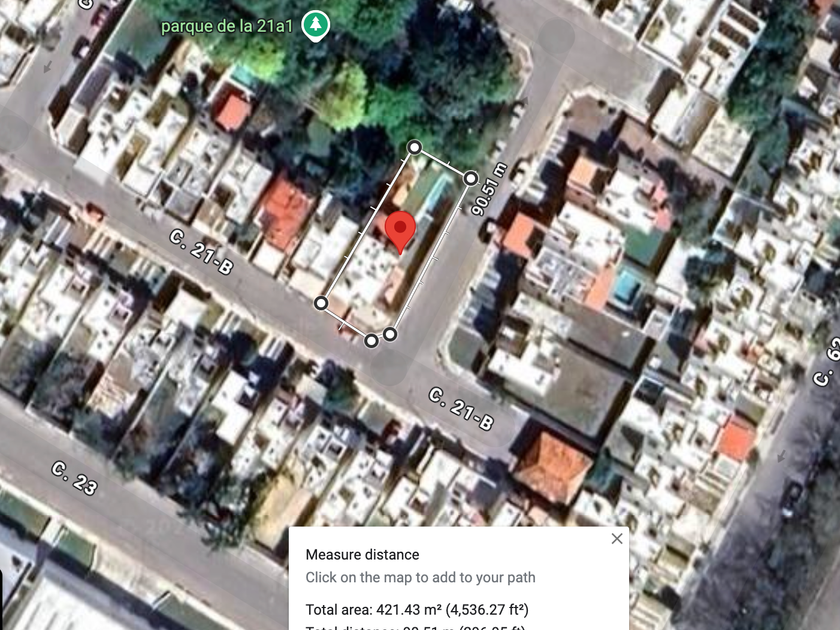Click the direction arrow on the C. 62 road

point(781,456)
